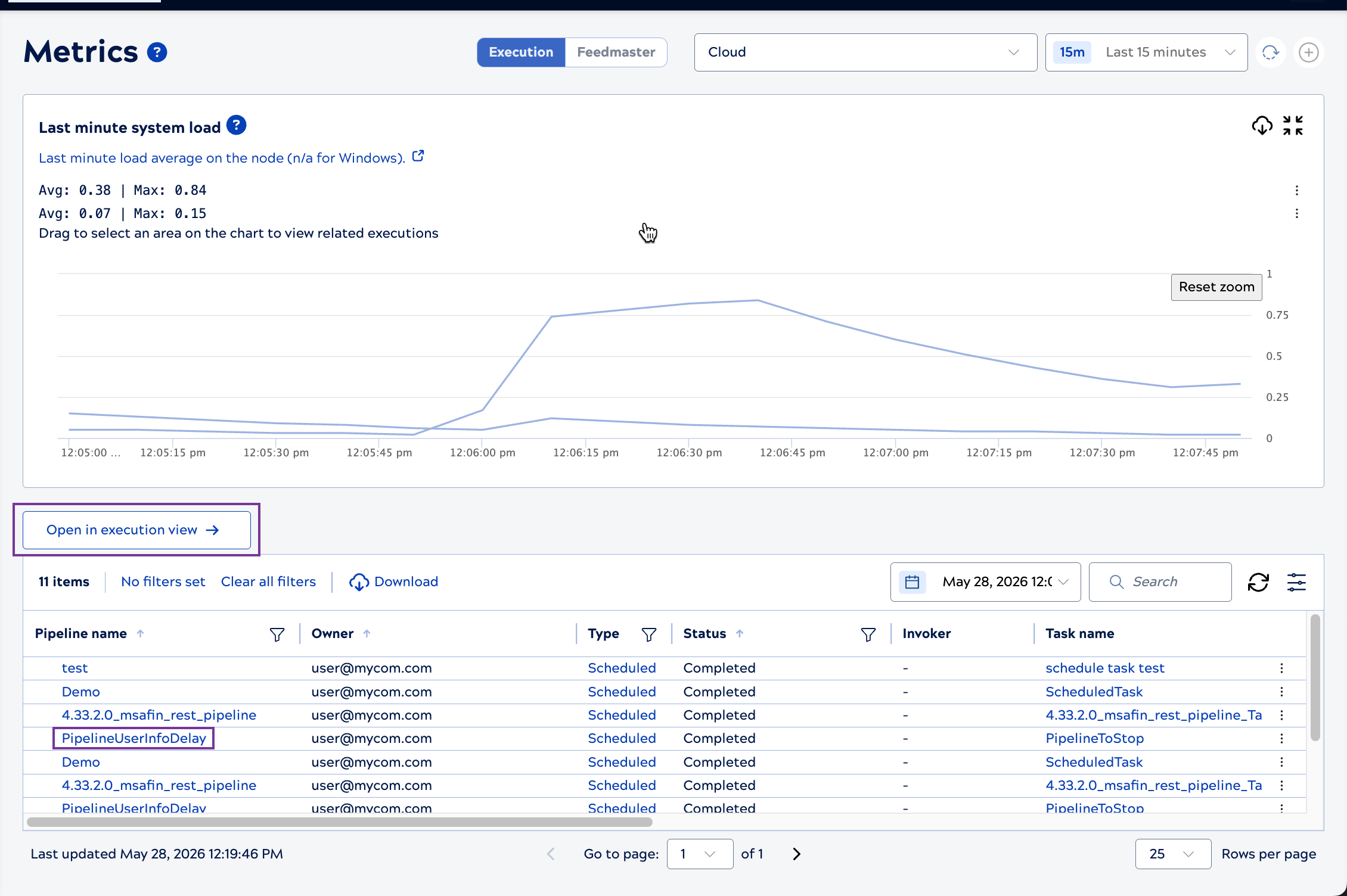Filter the Pipeline name column

[x=277, y=634]
